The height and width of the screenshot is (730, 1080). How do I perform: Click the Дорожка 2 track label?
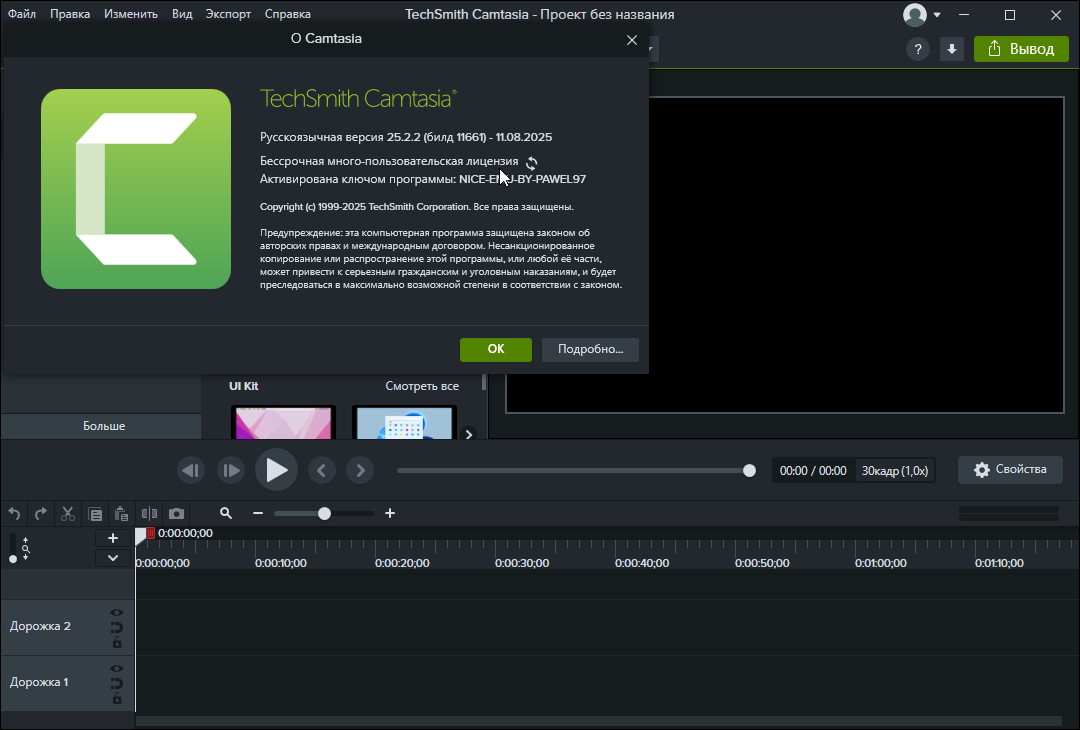point(40,626)
